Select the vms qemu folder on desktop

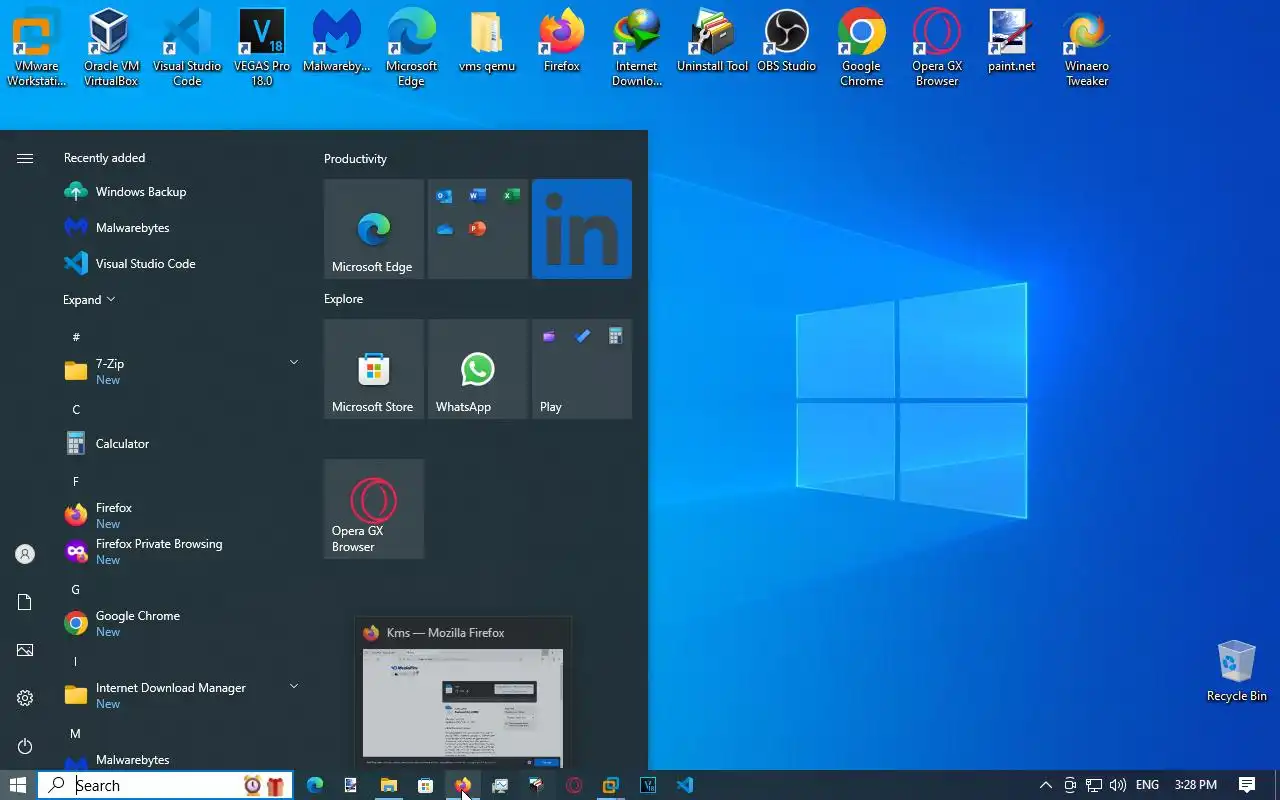[486, 42]
